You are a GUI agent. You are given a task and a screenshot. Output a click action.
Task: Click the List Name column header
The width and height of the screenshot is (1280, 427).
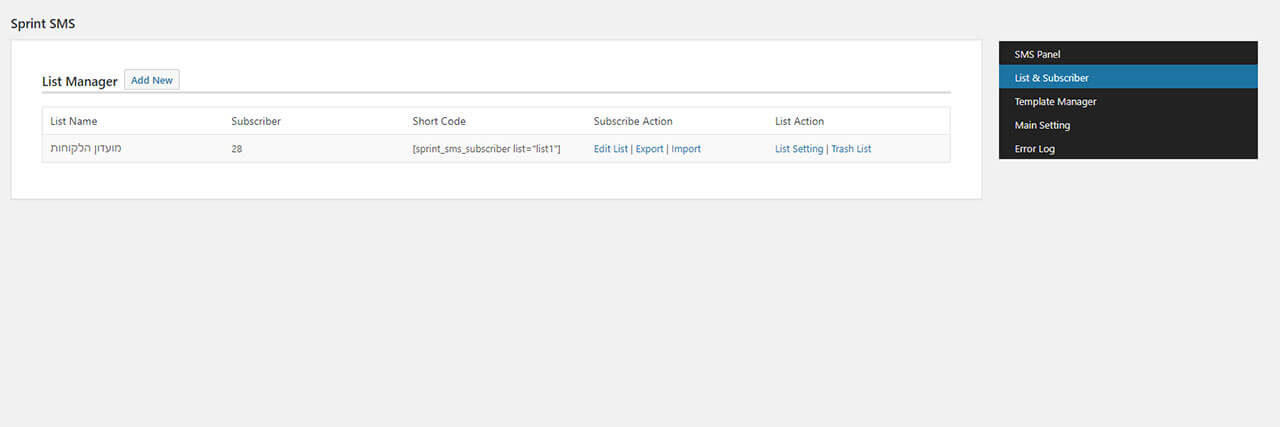(74, 121)
